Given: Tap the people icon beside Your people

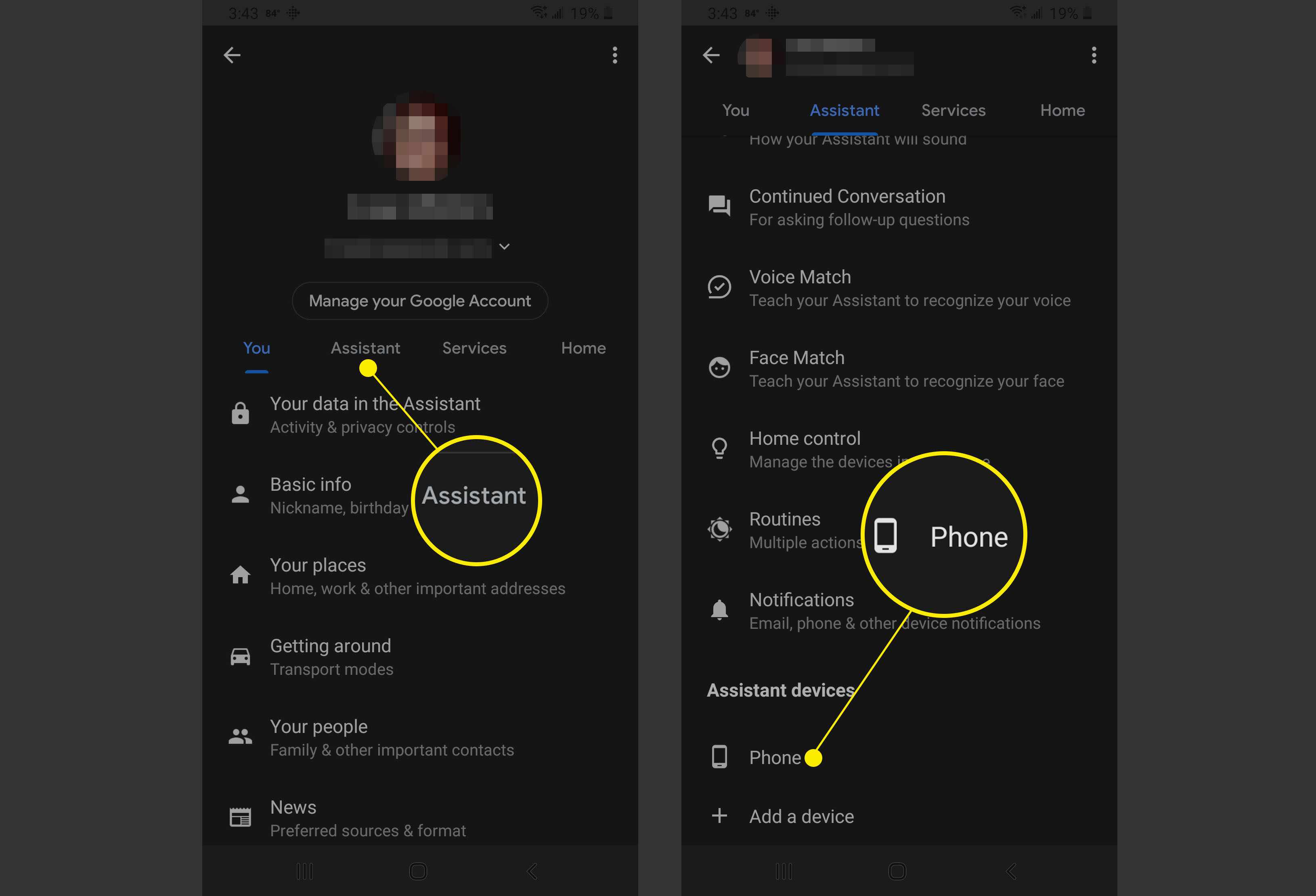Looking at the screenshot, I should [240, 737].
